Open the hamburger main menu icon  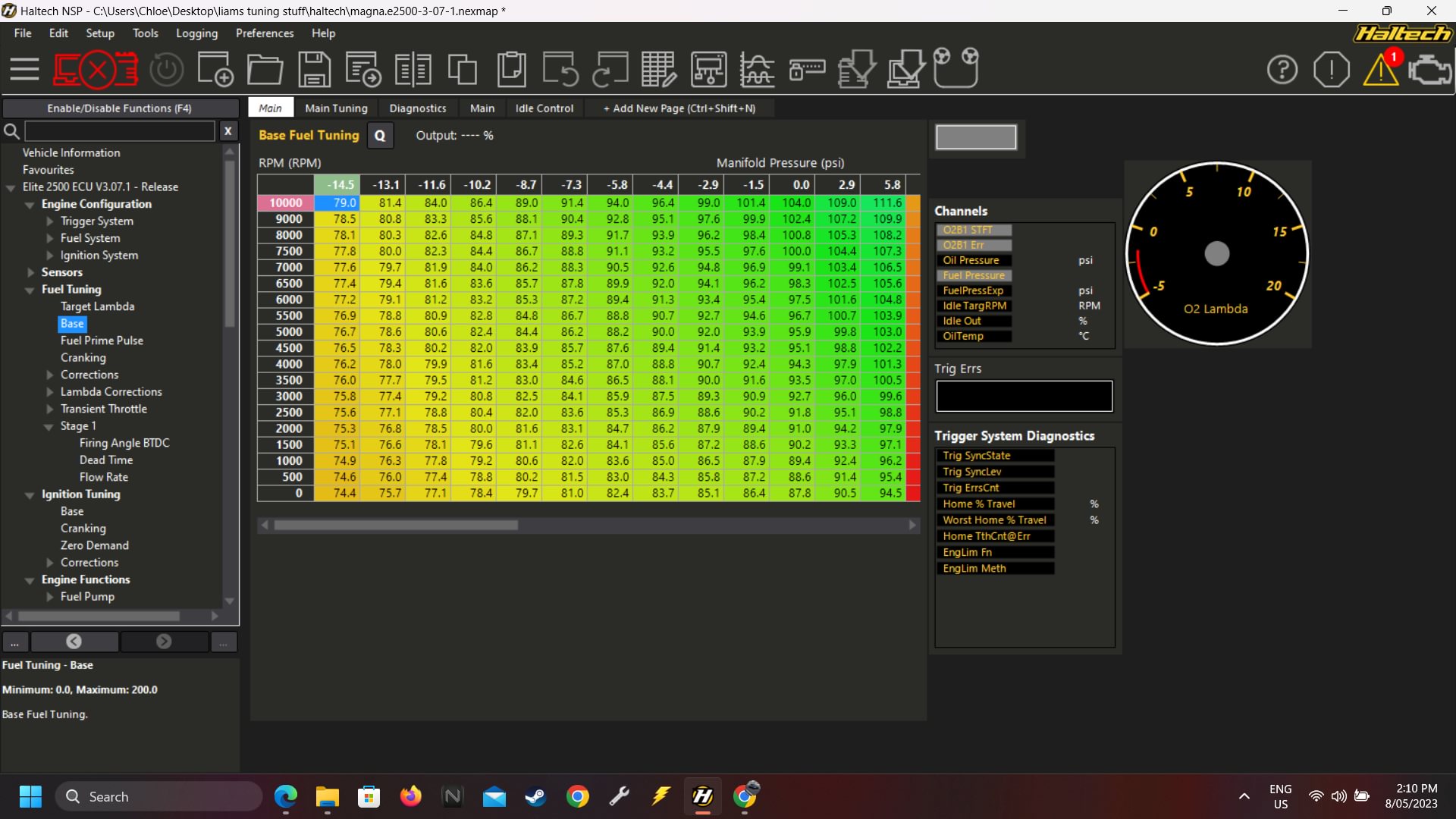coord(24,70)
